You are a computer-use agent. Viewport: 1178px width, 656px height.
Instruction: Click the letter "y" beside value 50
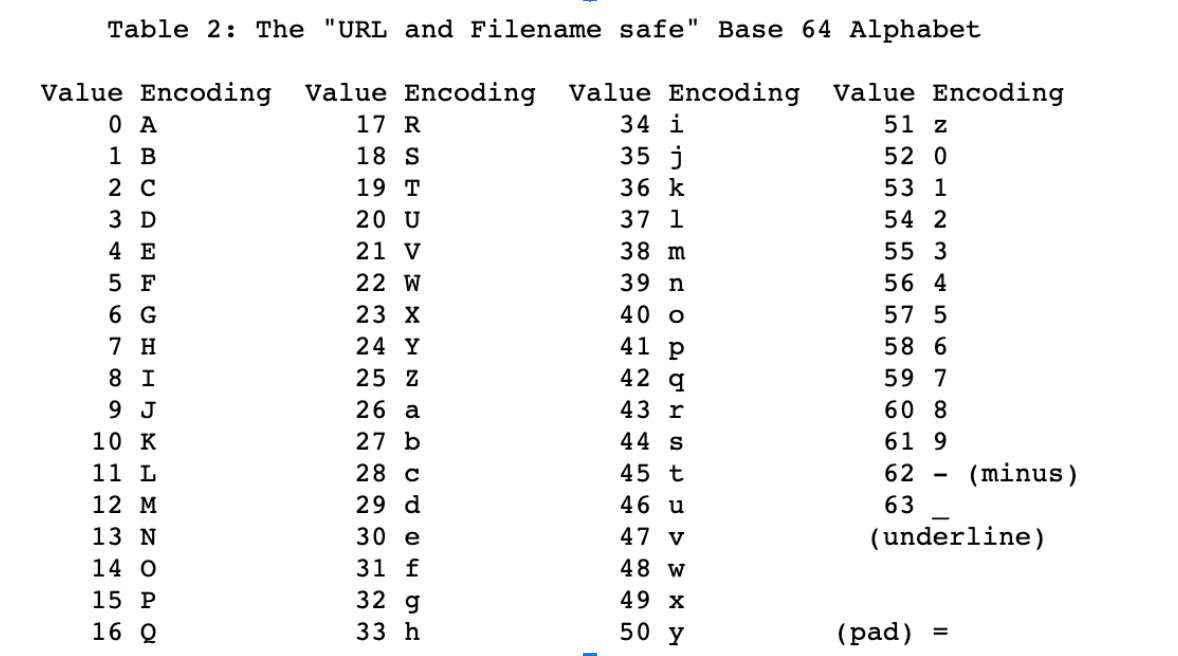[x=676, y=632]
